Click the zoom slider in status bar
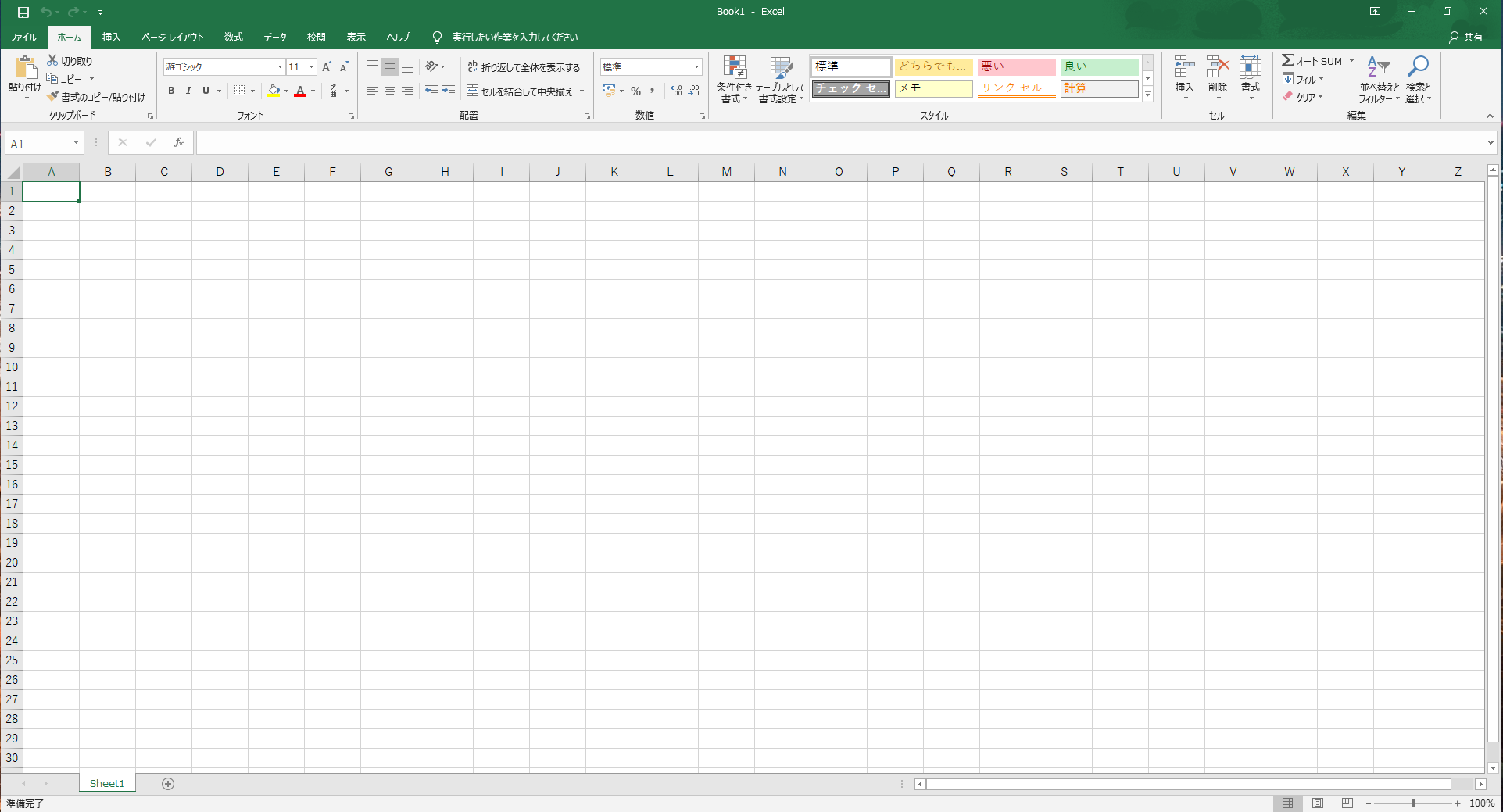Screen dimensions: 1503x812 [x=1413, y=803]
